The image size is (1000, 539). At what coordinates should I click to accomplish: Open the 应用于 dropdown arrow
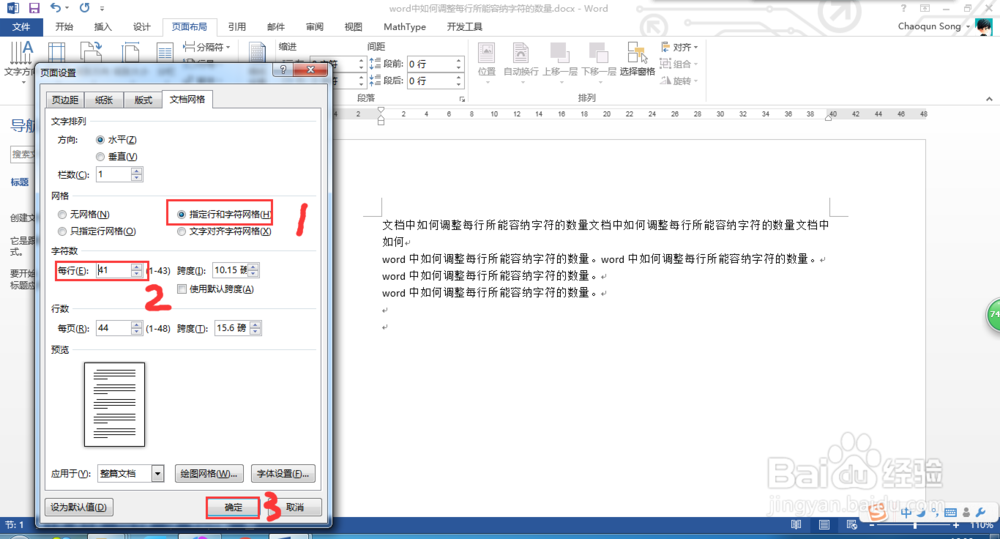point(157,473)
